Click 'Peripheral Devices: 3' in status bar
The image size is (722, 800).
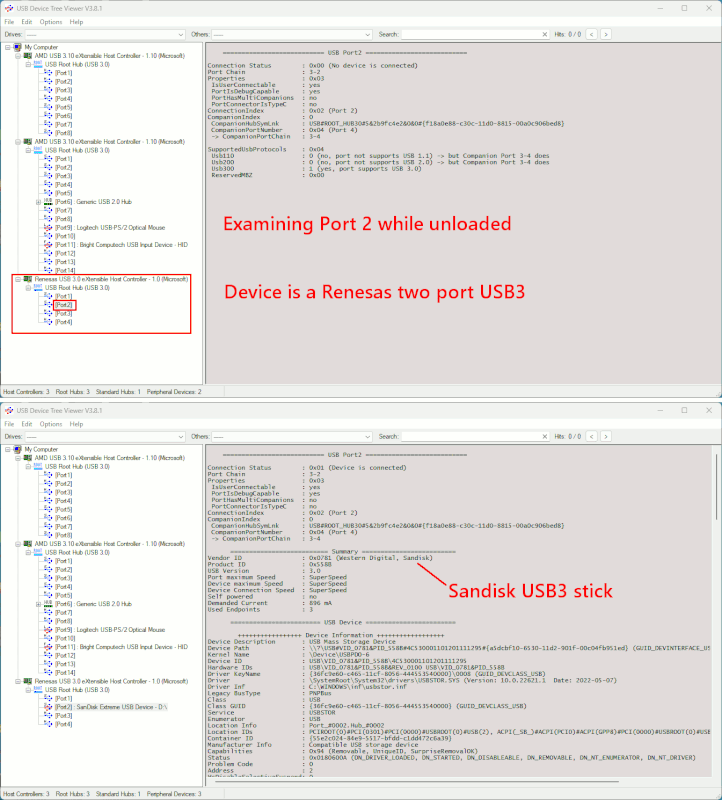tap(174, 794)
